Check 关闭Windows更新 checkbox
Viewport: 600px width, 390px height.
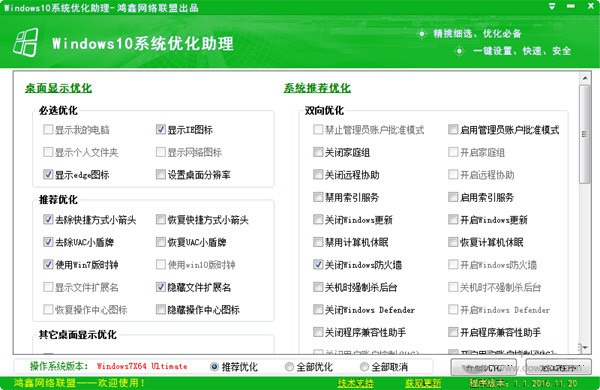coord(318,219)
